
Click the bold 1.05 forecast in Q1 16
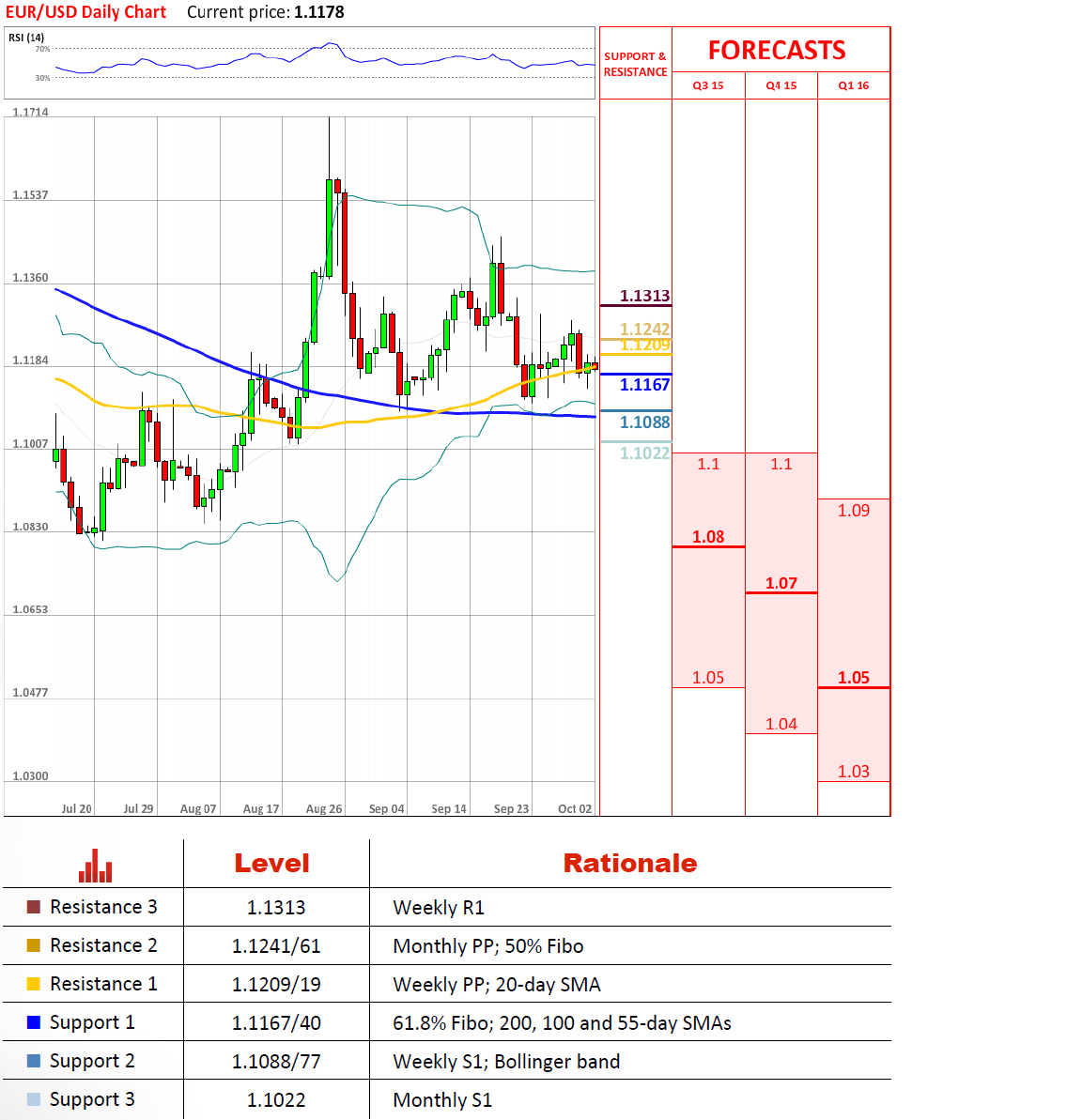tap(854, 677)
